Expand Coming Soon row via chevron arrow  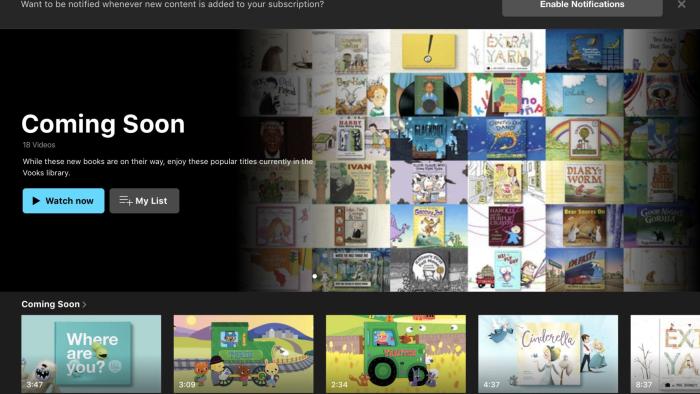click(84, 305)
